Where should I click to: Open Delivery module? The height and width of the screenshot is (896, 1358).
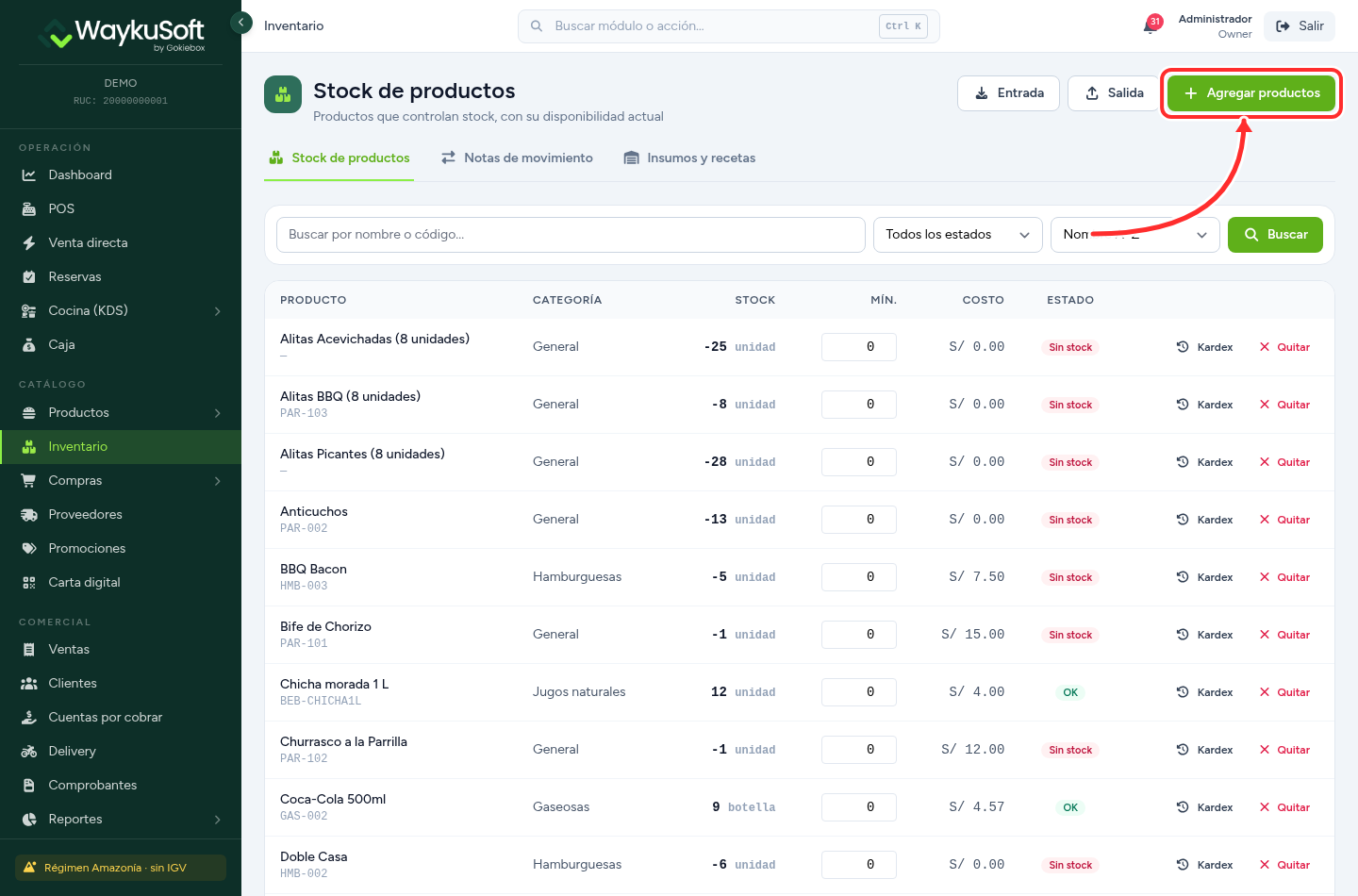(121, 751)
